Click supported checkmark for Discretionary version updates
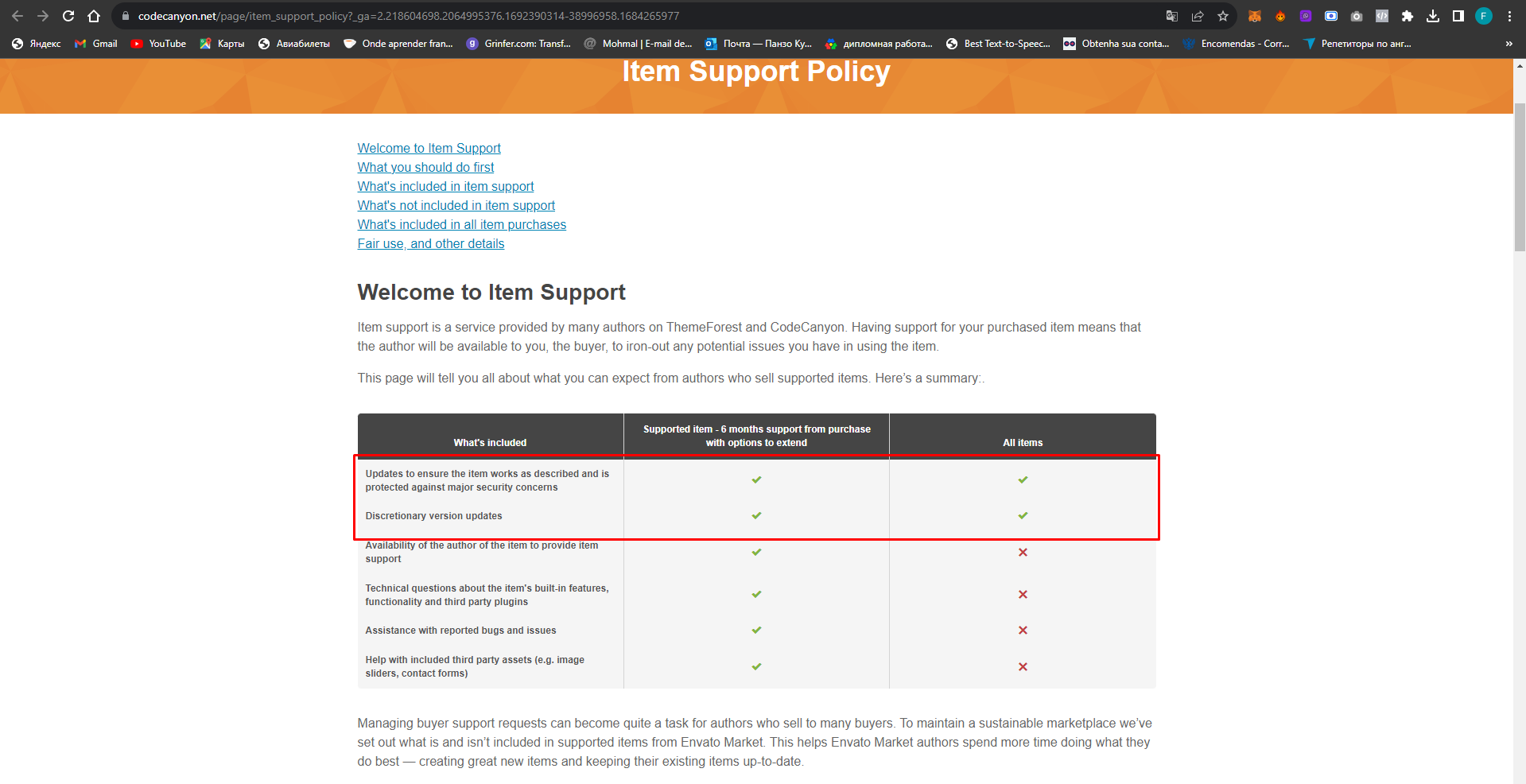Viewport: 1526px width, 784px height. [x=756, y=515]
